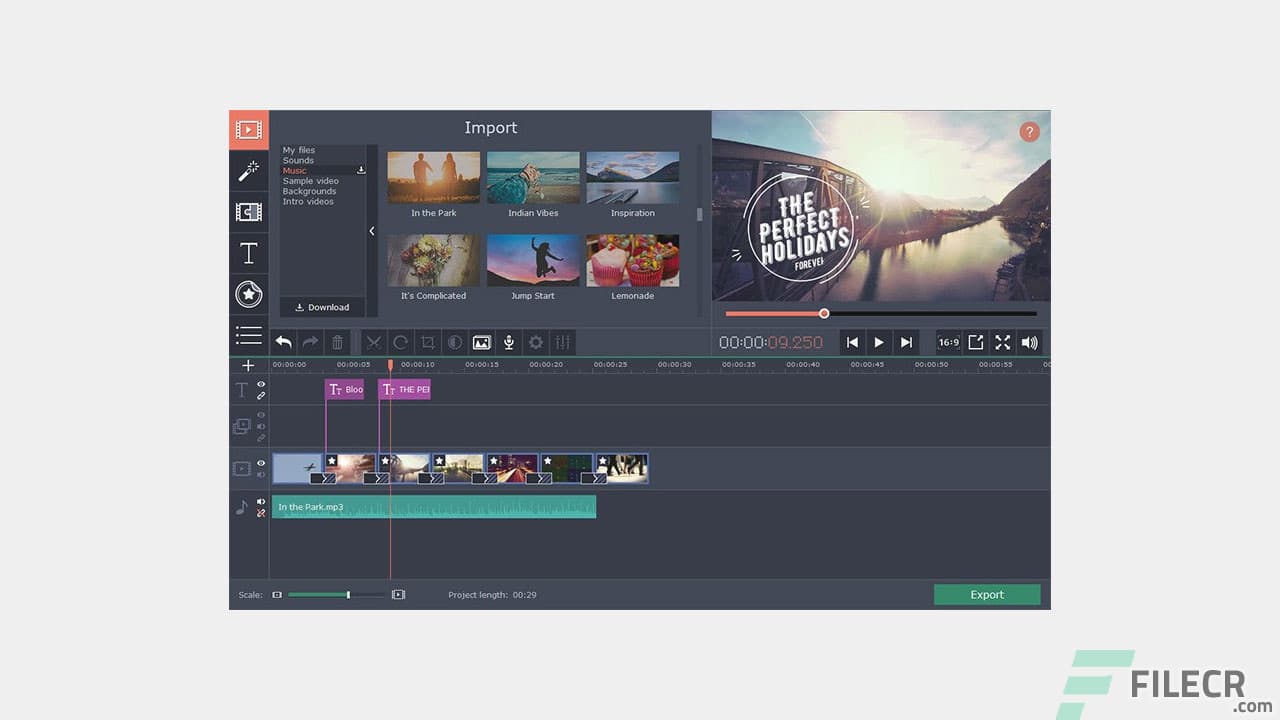
Task: Click the Stickers star icon in sidebar
Action: (x=248, y=294)
